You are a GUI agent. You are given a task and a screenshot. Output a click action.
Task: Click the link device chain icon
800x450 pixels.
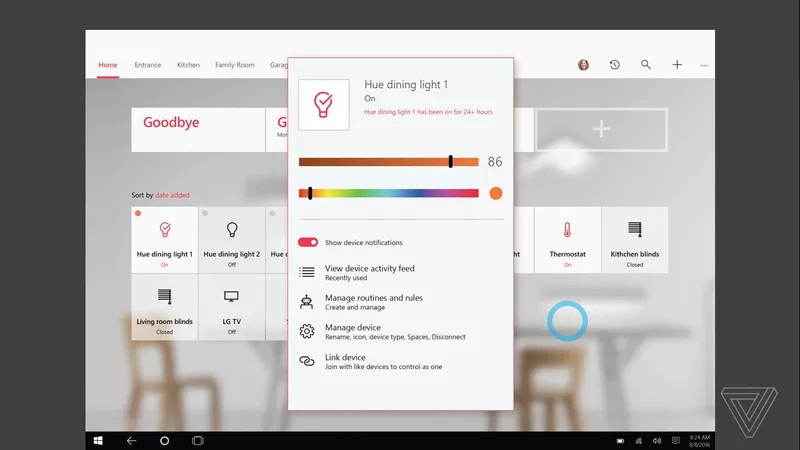[x=307, y=361]
